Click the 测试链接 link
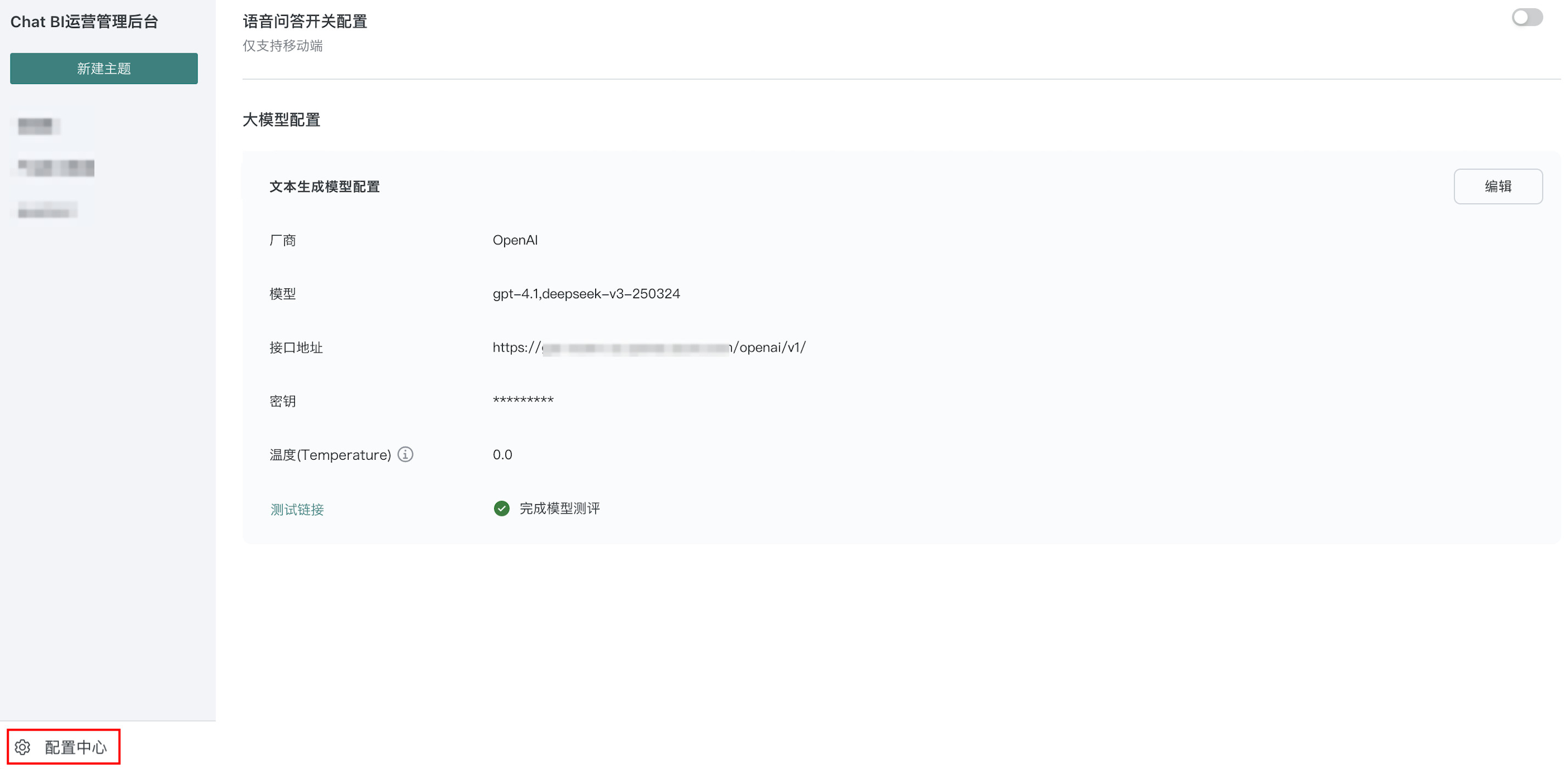1568x769 pixels. (297, 509)
